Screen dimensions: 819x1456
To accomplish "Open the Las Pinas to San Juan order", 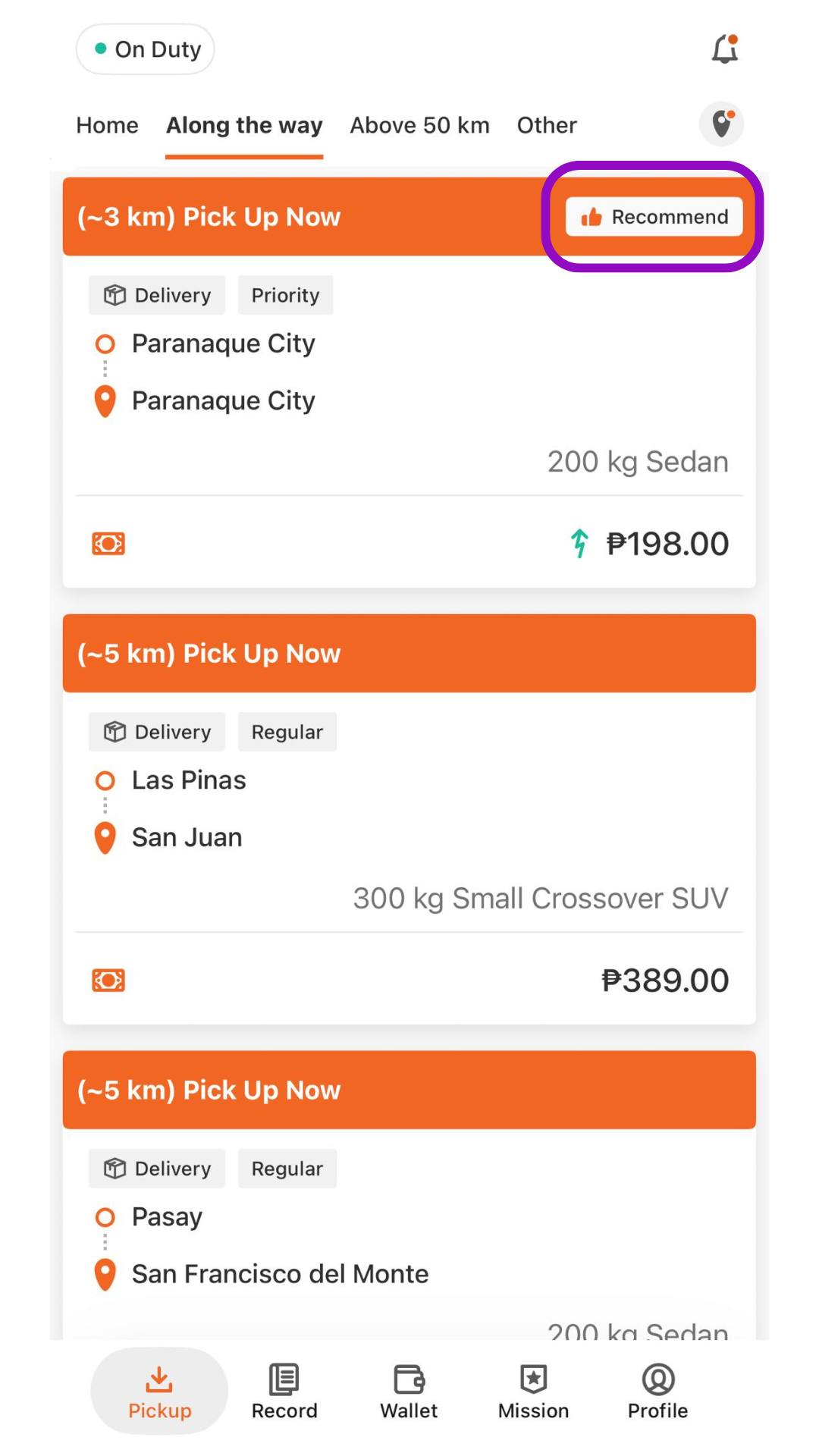I will (409, 819).
